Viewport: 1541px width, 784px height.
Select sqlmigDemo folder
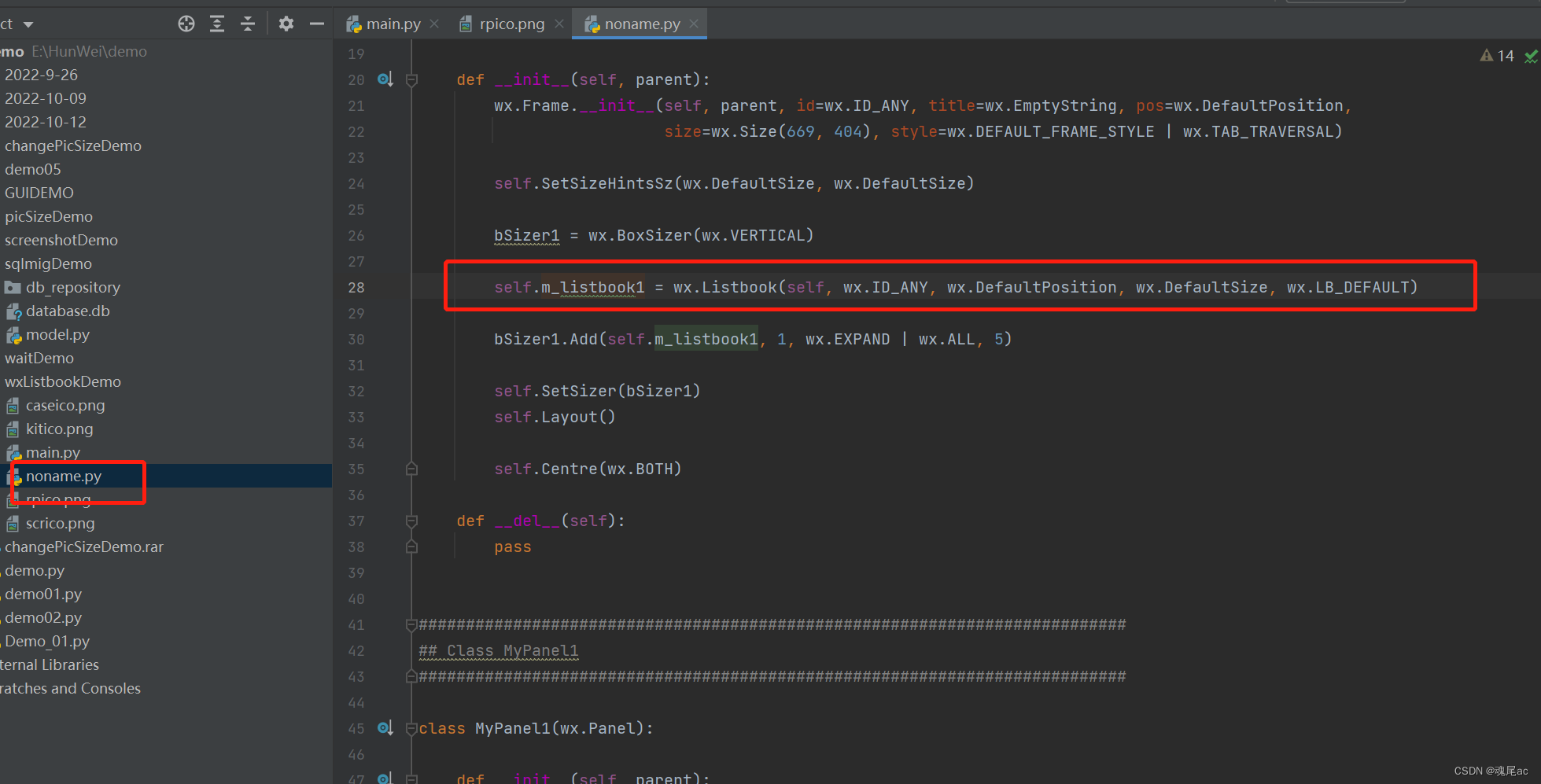point(48,263)
